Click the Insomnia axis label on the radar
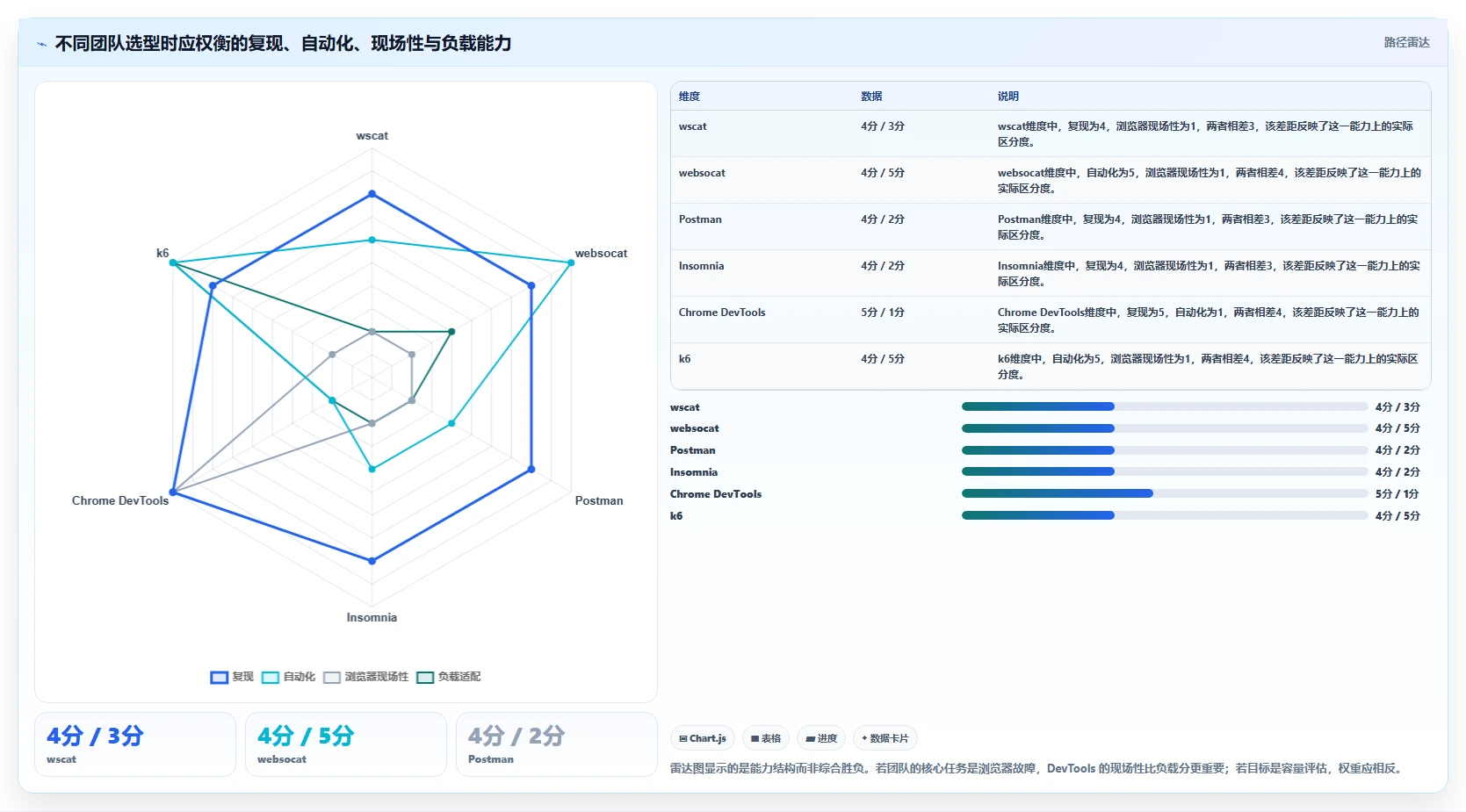Image resolution: width=1466 pixels, height=812 pixels. 372,618
